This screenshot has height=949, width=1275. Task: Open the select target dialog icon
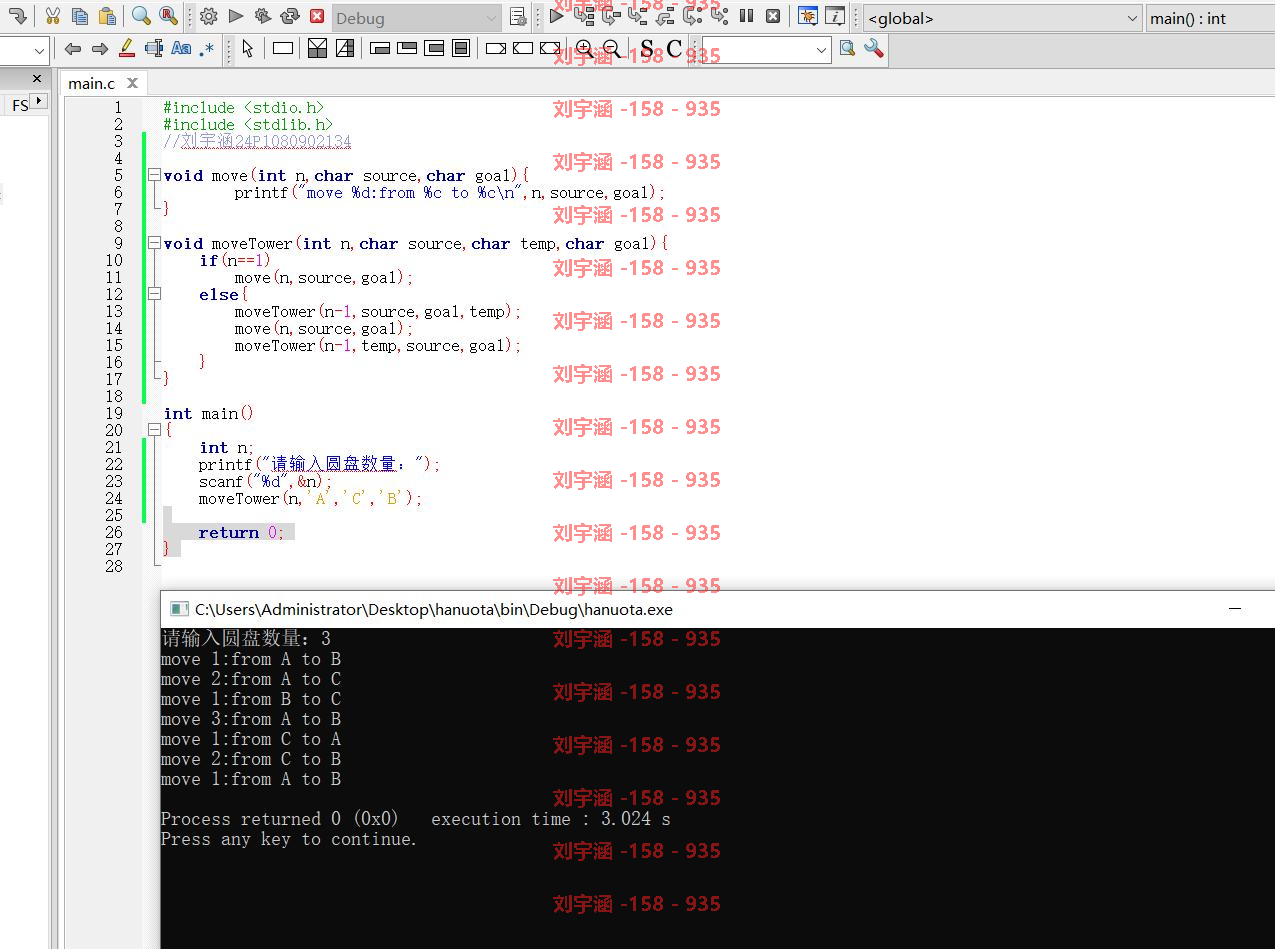coord(518,17)
